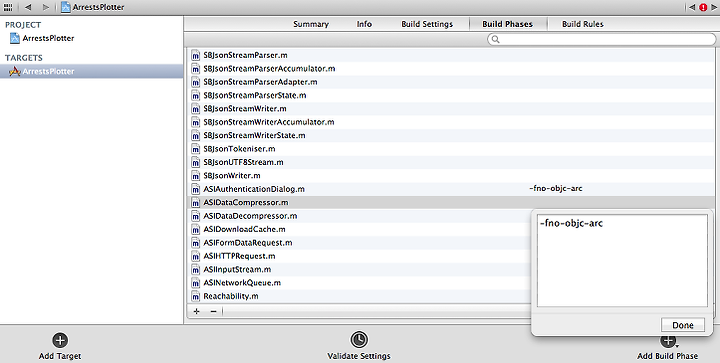Image resolution: width=720 pixels, height=363 pixels.
Task: Select SBJsonUTF8Stream.m file
Action: click(243, 162)
